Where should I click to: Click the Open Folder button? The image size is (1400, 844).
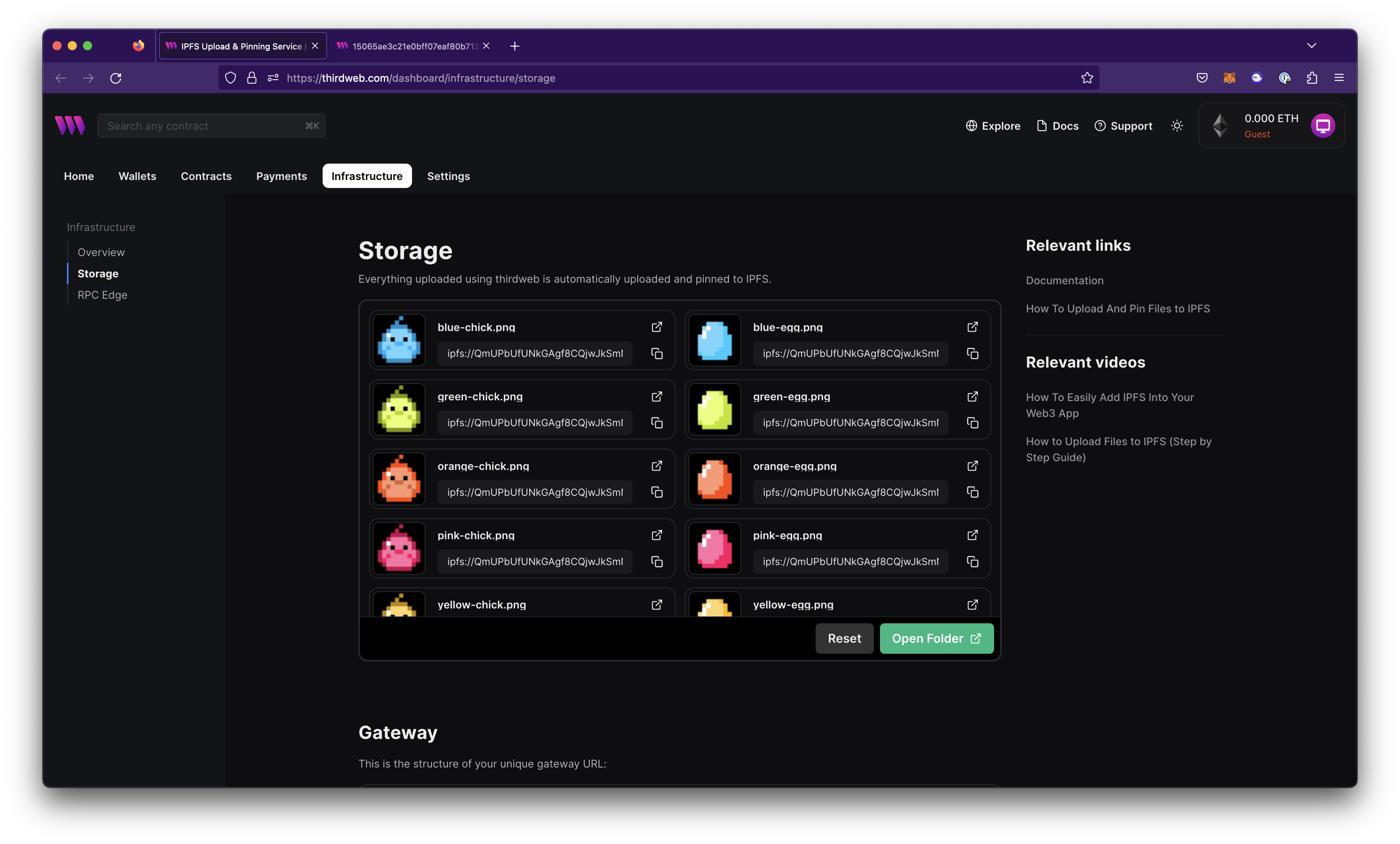coord(936,638)
